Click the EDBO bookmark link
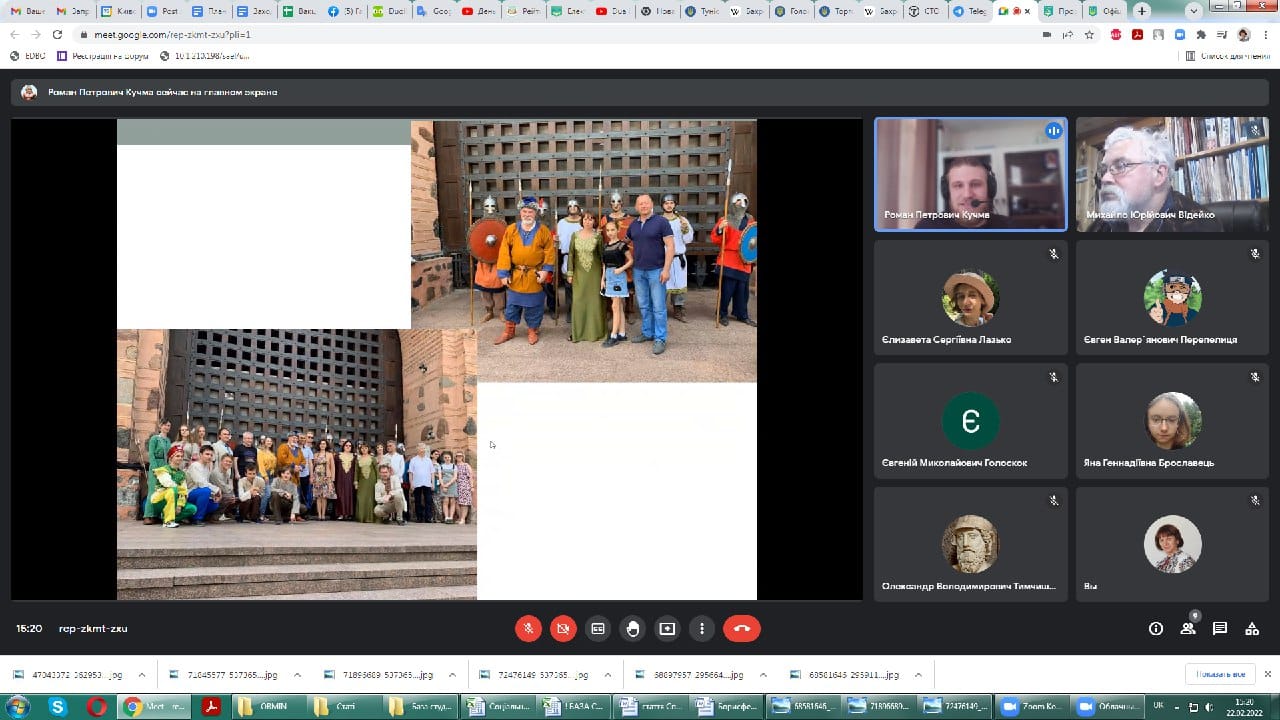The width and height of the screenshot is (1280, 720). click(28, 56)
